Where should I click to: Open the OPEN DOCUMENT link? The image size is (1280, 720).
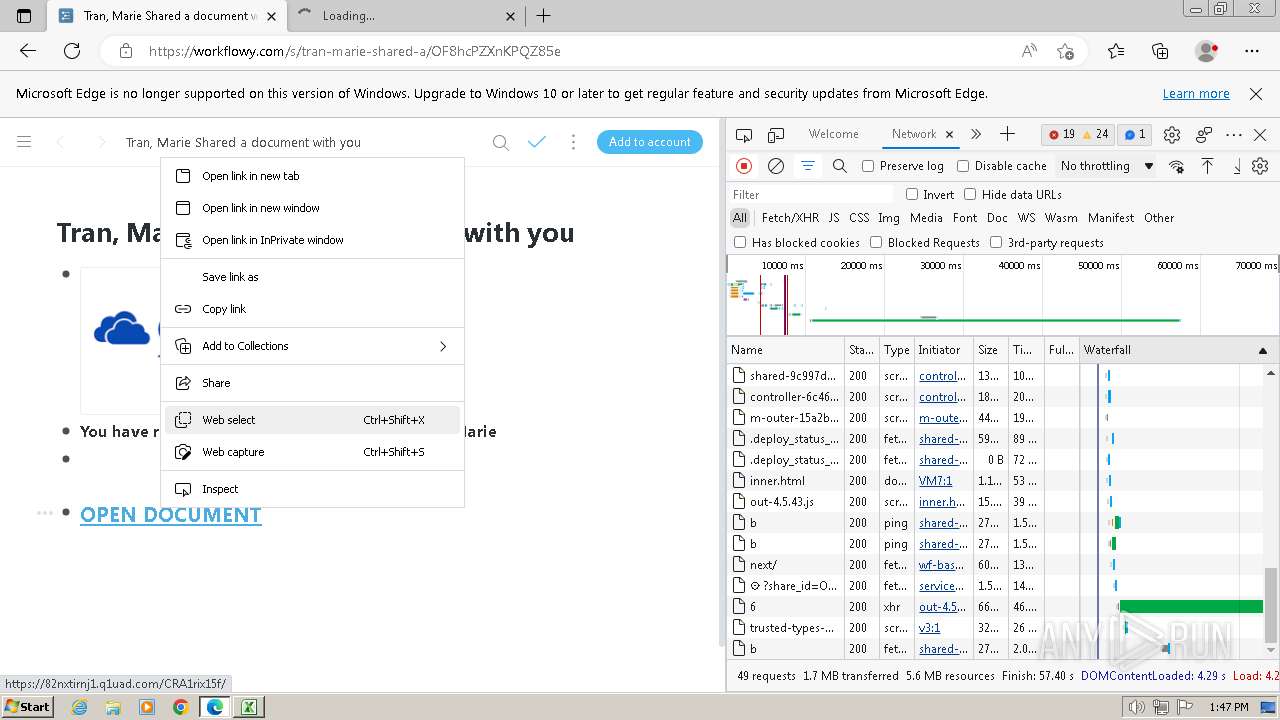(171, 515)
